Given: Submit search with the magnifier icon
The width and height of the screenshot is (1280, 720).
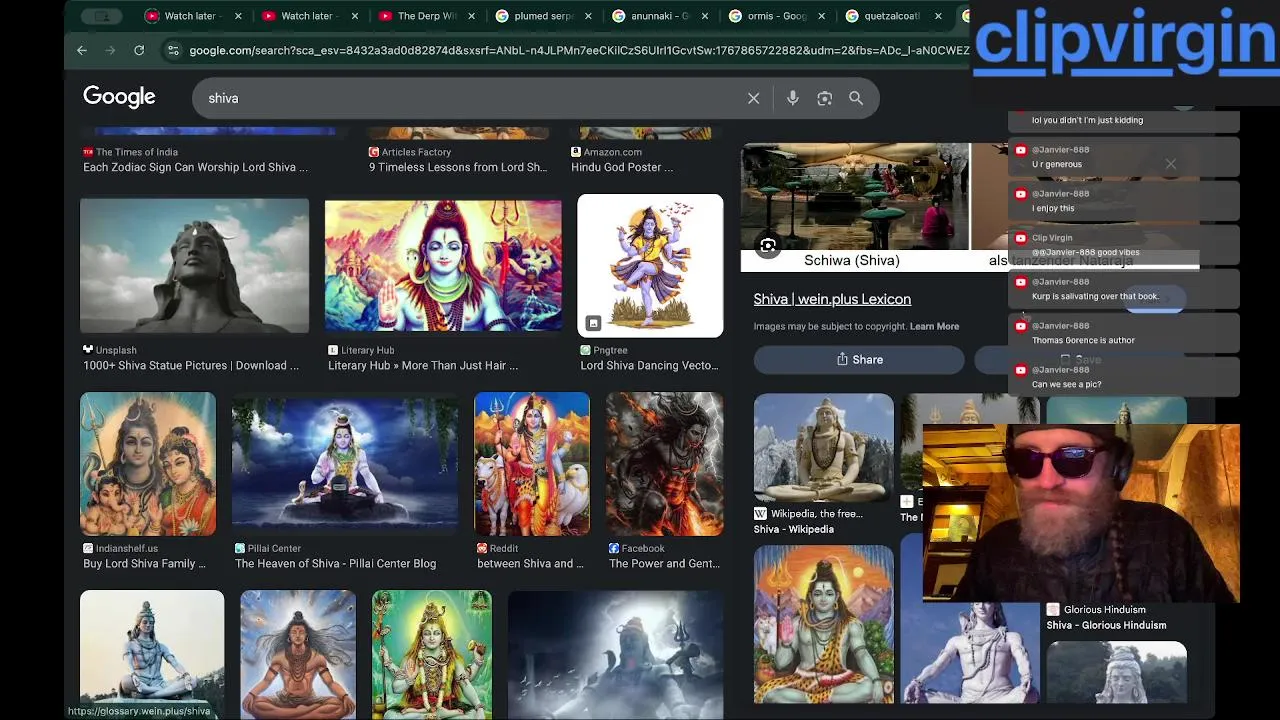Looking at the screenshot, I should coord(856,98).
